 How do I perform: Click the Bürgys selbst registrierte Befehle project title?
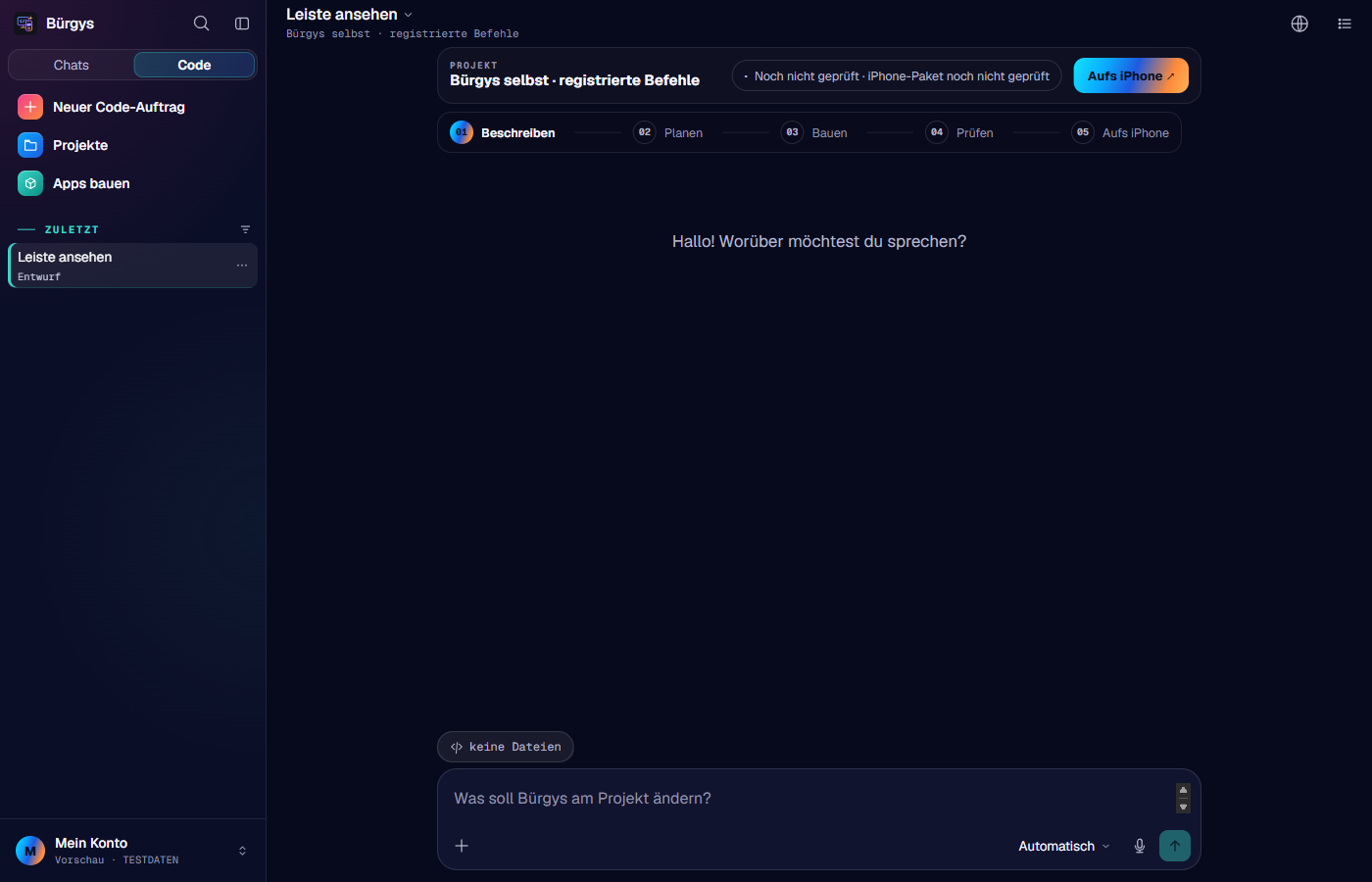click(574, 80)
